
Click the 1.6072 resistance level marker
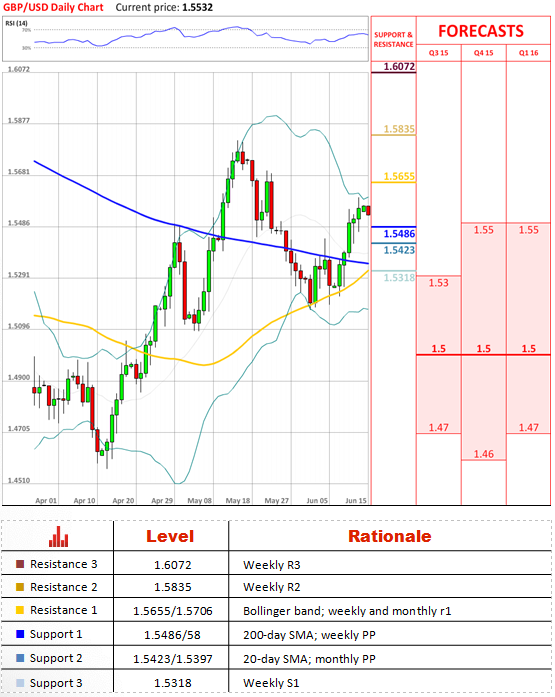coord(399,67)
